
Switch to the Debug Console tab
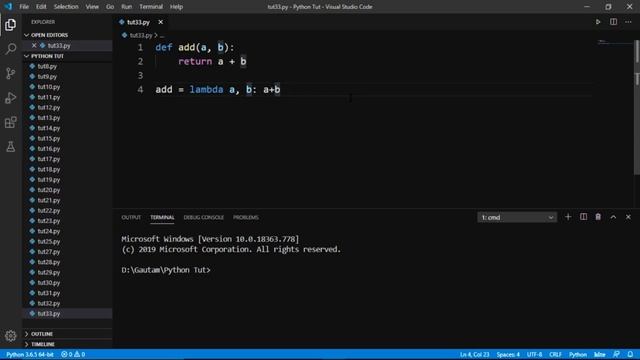click(x=204, y=218)
